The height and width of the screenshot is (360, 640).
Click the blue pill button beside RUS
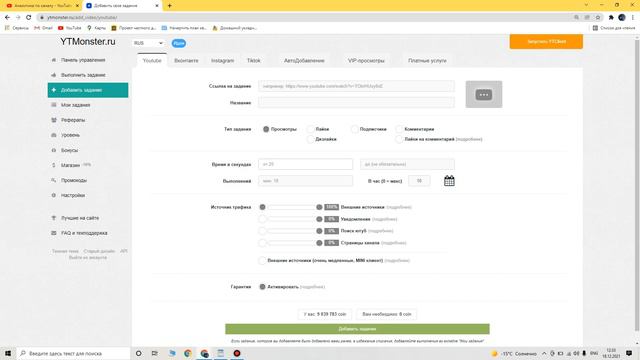tap(178, 43)
